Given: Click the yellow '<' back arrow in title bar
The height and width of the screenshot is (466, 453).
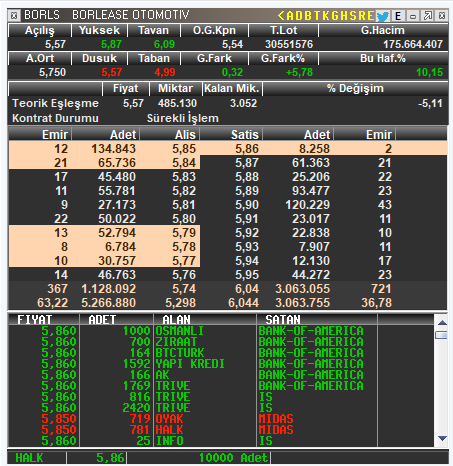Looking at the screenshot, I should tap(281, 15).
